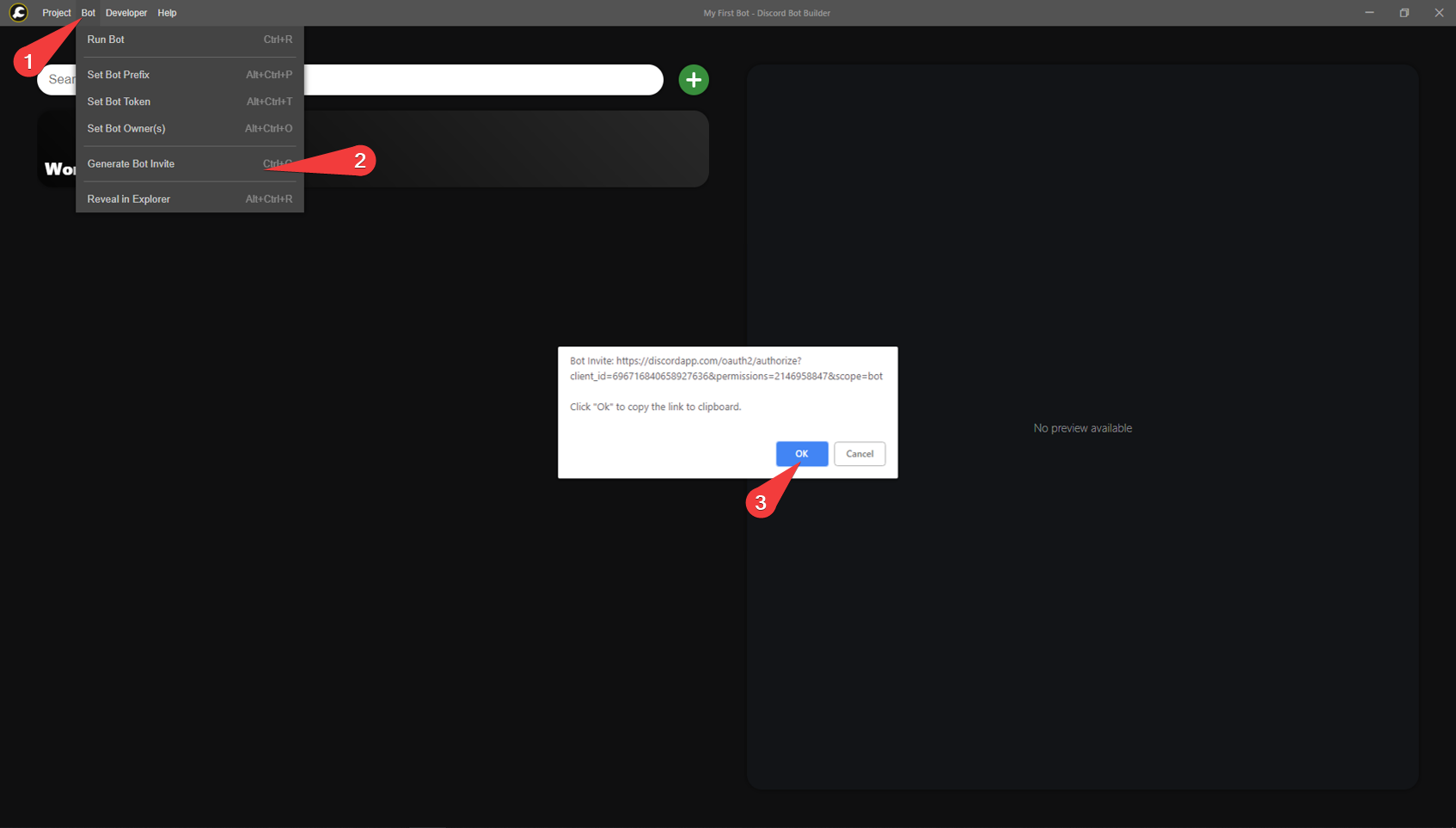Choose Set Bot Prefix option
The image size is (1456, 828).
pos(190,75)
